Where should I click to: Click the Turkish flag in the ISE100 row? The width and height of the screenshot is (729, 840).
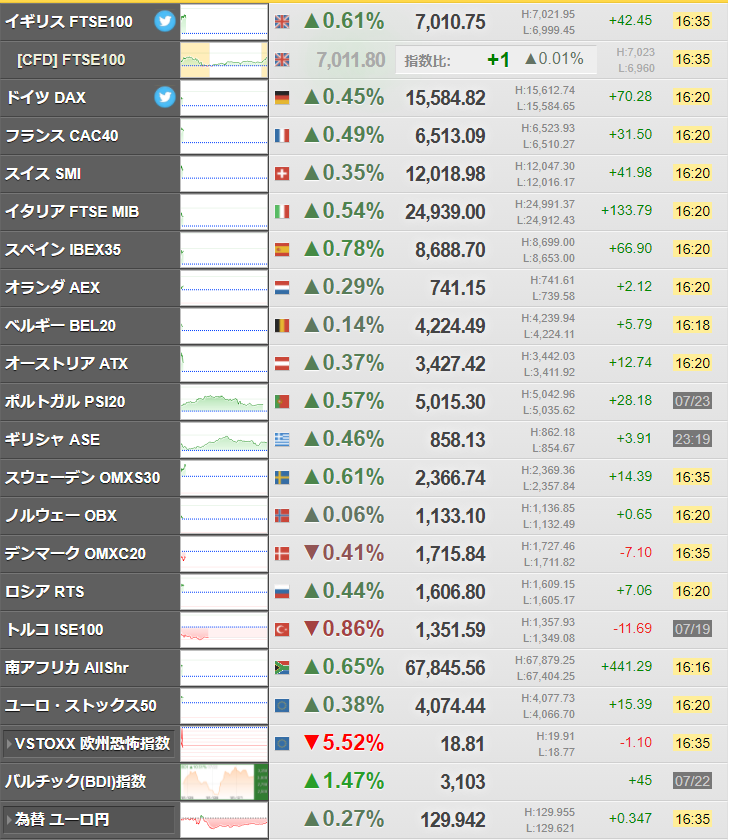[x=282, y=629]
